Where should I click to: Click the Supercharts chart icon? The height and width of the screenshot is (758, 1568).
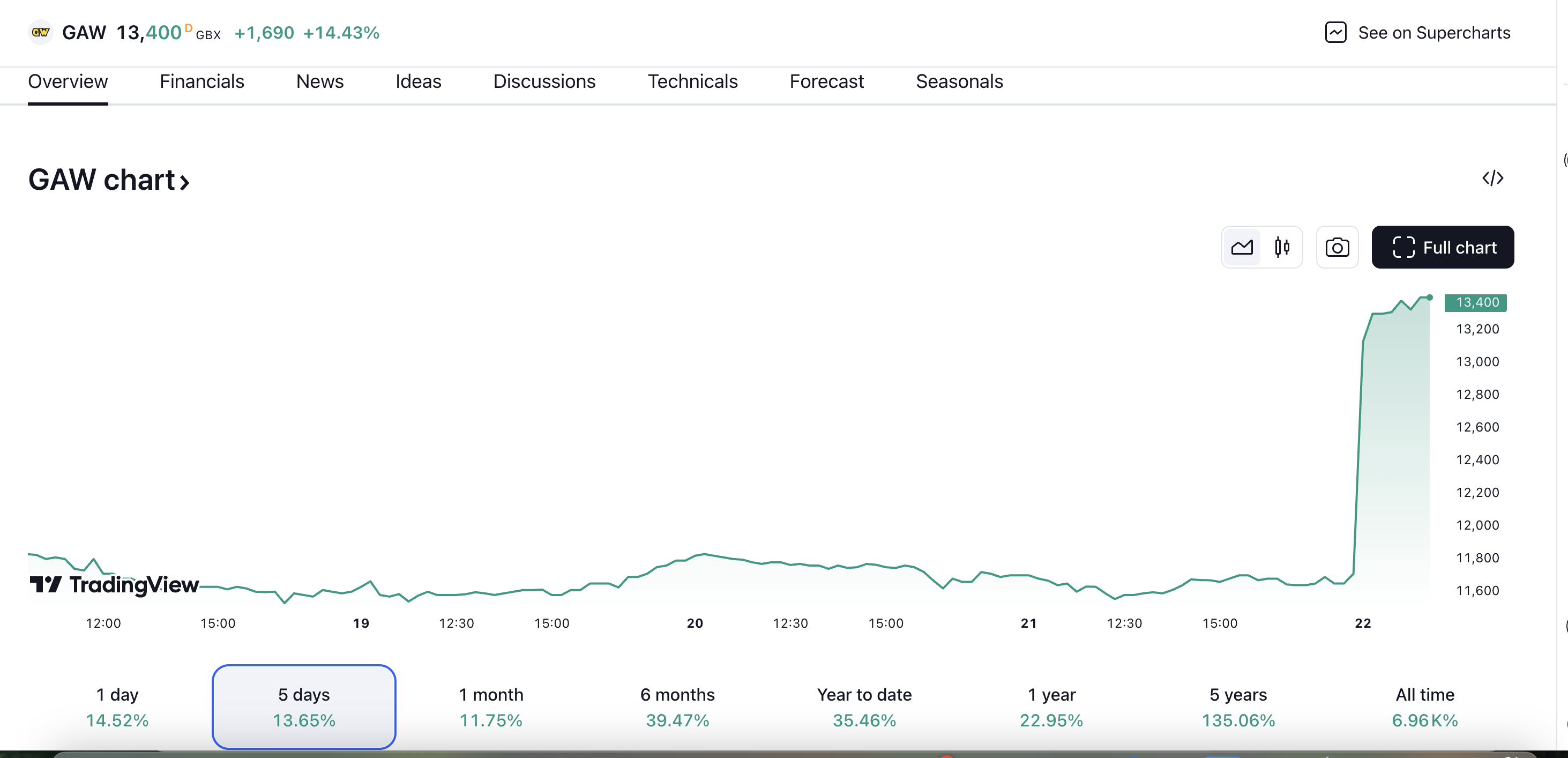click(x=1335, y=32)
